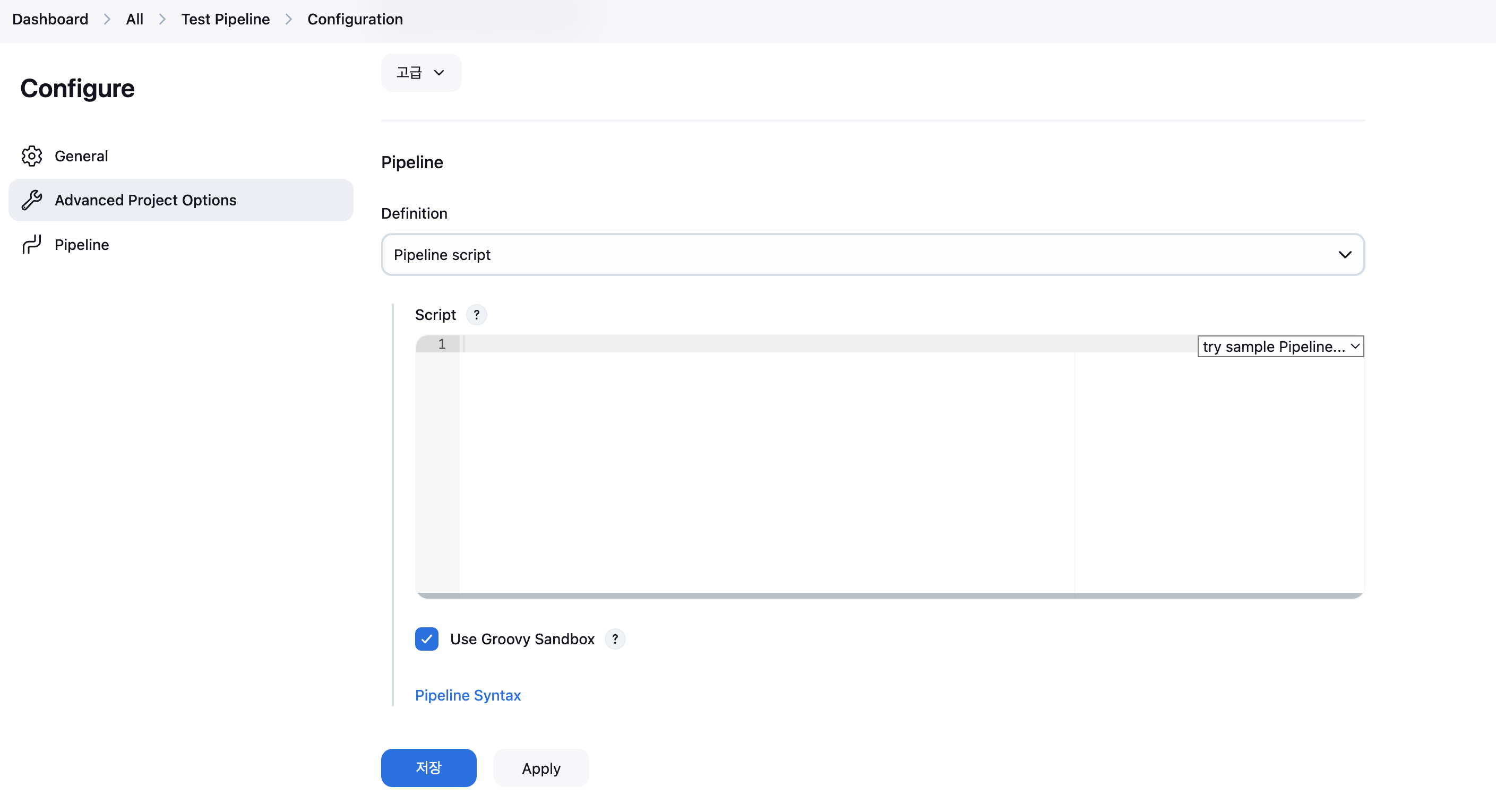Open Test Pipeline in the breadcrumb
Image resolution: width=1496 pixels, height=812 pixels.
pyautogui.click(x=225, y=19)
